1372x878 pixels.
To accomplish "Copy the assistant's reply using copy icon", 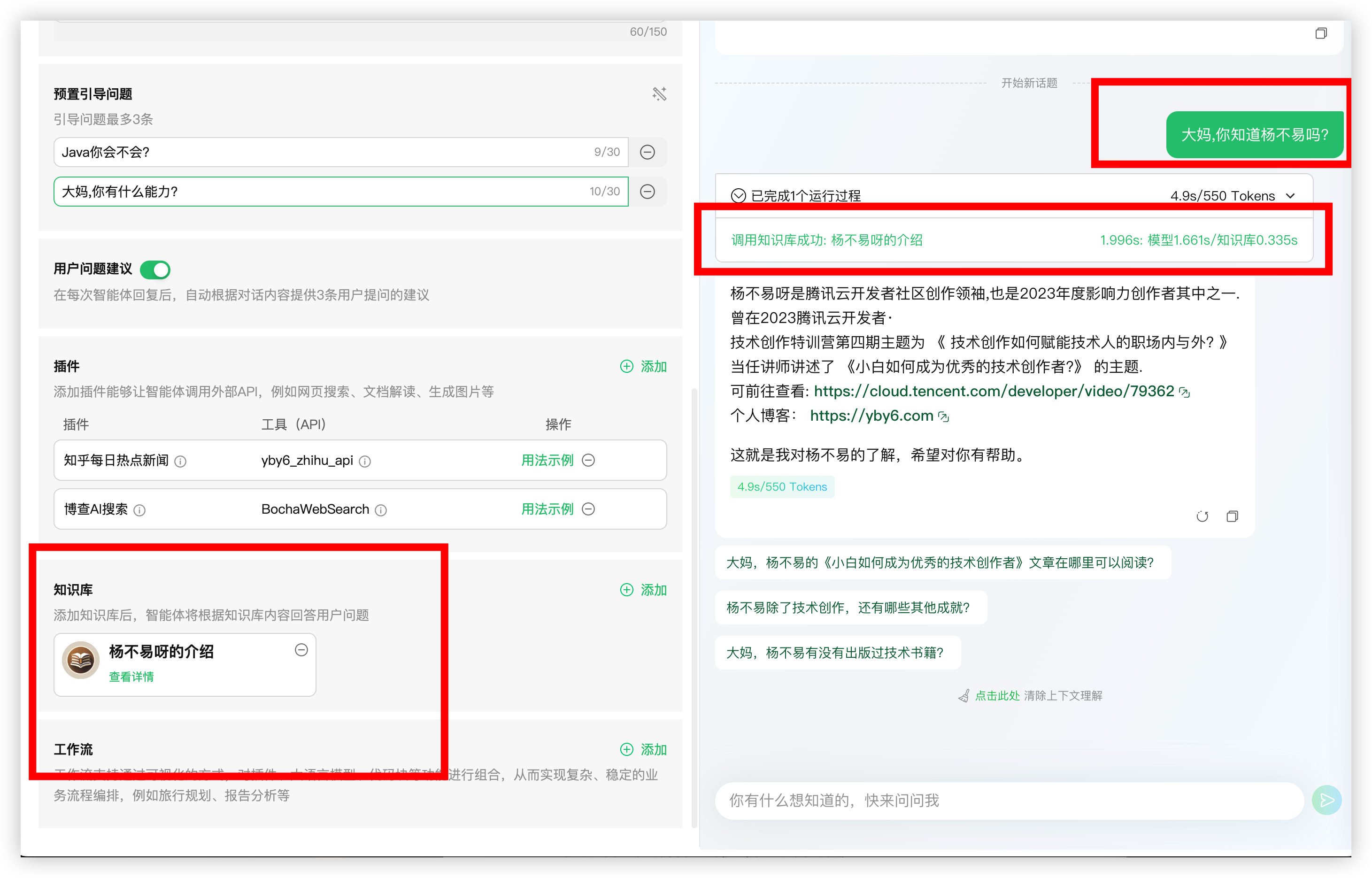I will point(1232,516).
